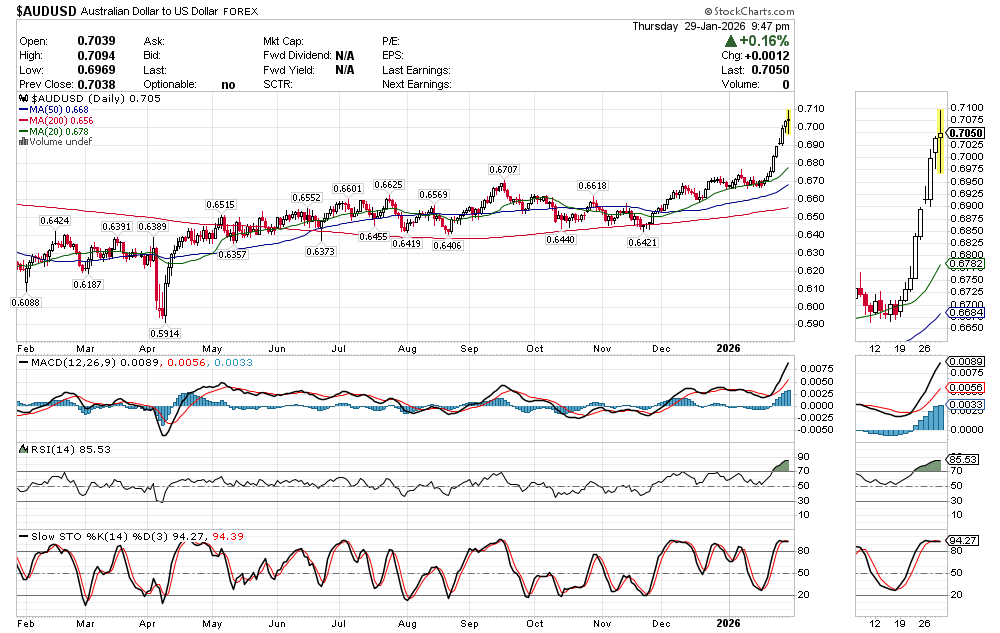Click the red MA(200) legend line marker
This screenshot has width=1000, height=633.
[x=23, y=121]
